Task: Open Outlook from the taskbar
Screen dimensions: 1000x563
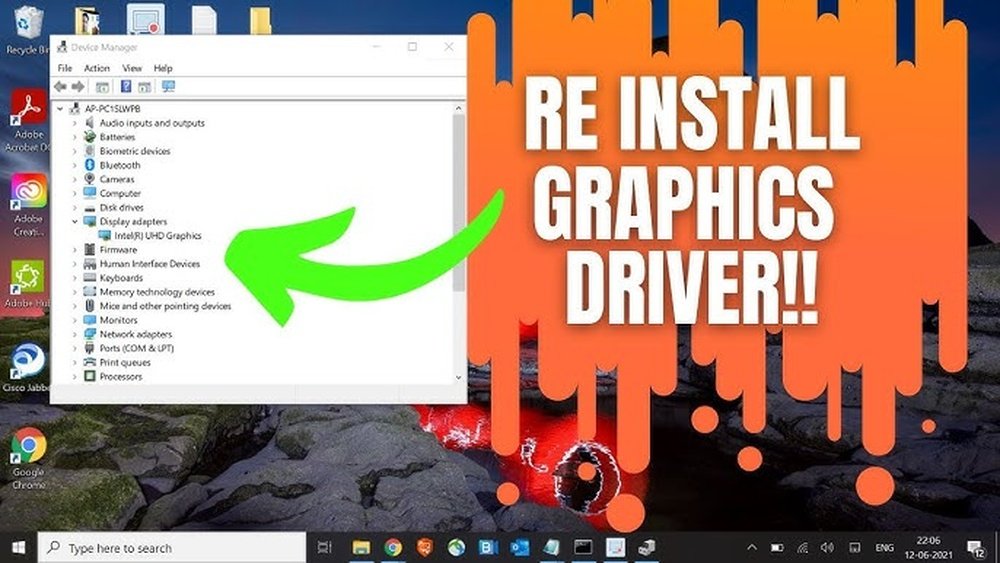Action: click(521, 547)
